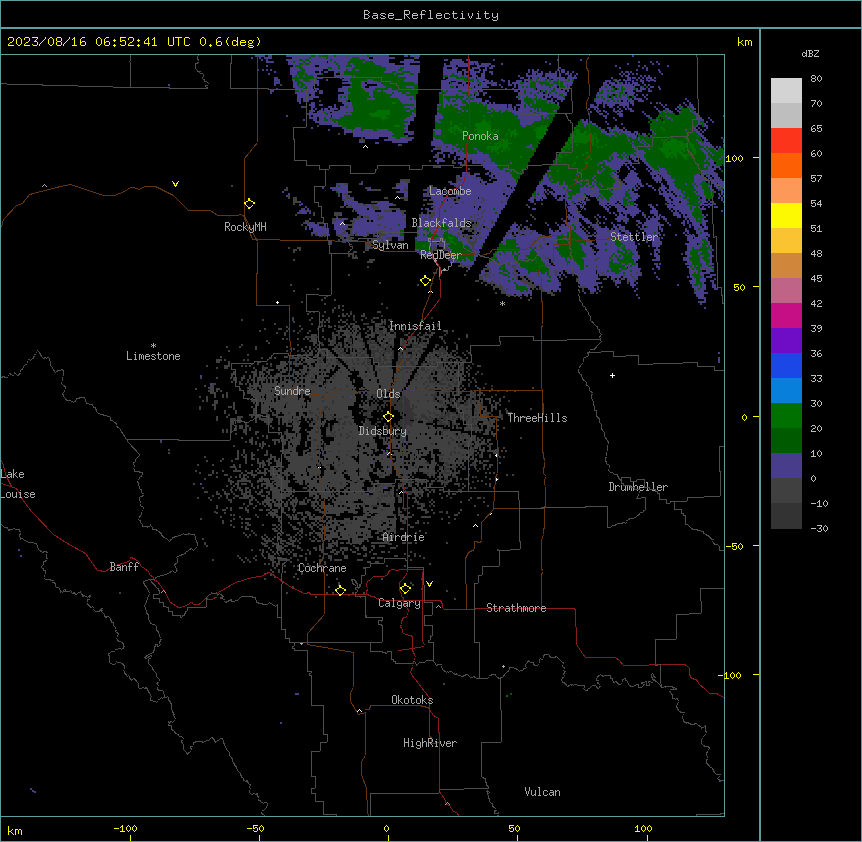Select the asterisk marker east of Innisfail
The height and width of the screenshot is (842, 862).
(x=502, y=304)
